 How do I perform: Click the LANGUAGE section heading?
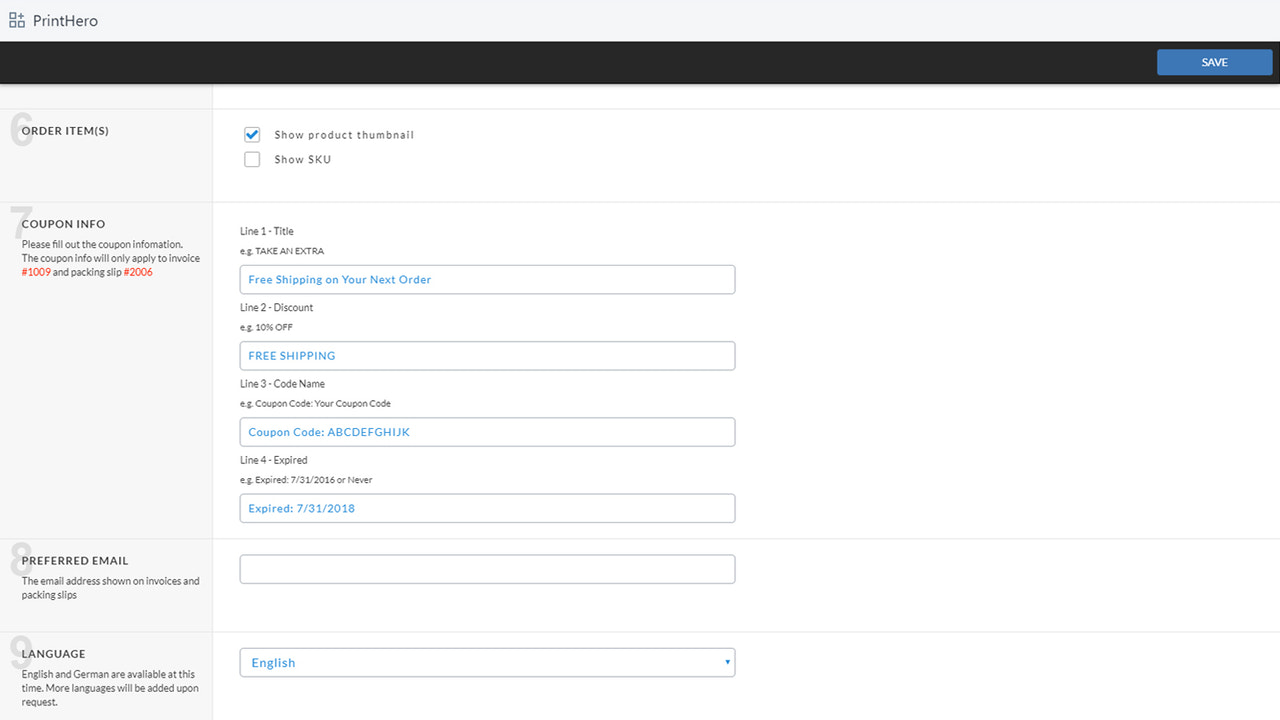pos(53,653)
